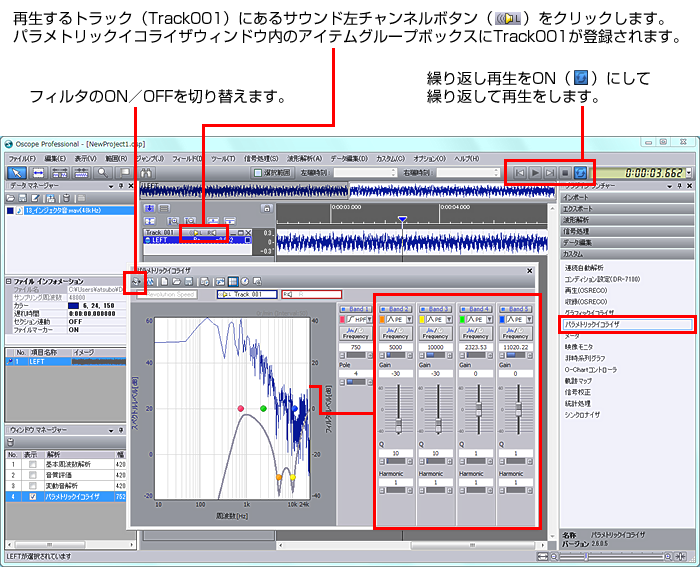The width and height of the screenshot is (700, 567).
Task: Open the ファイル(F) menu
Action: [22, 158]
